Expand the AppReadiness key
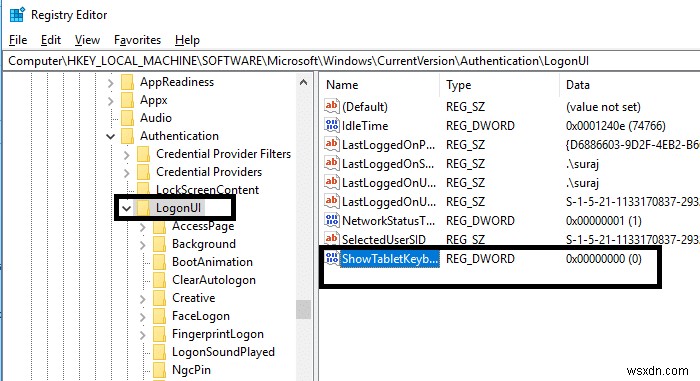 coord(110,83)
